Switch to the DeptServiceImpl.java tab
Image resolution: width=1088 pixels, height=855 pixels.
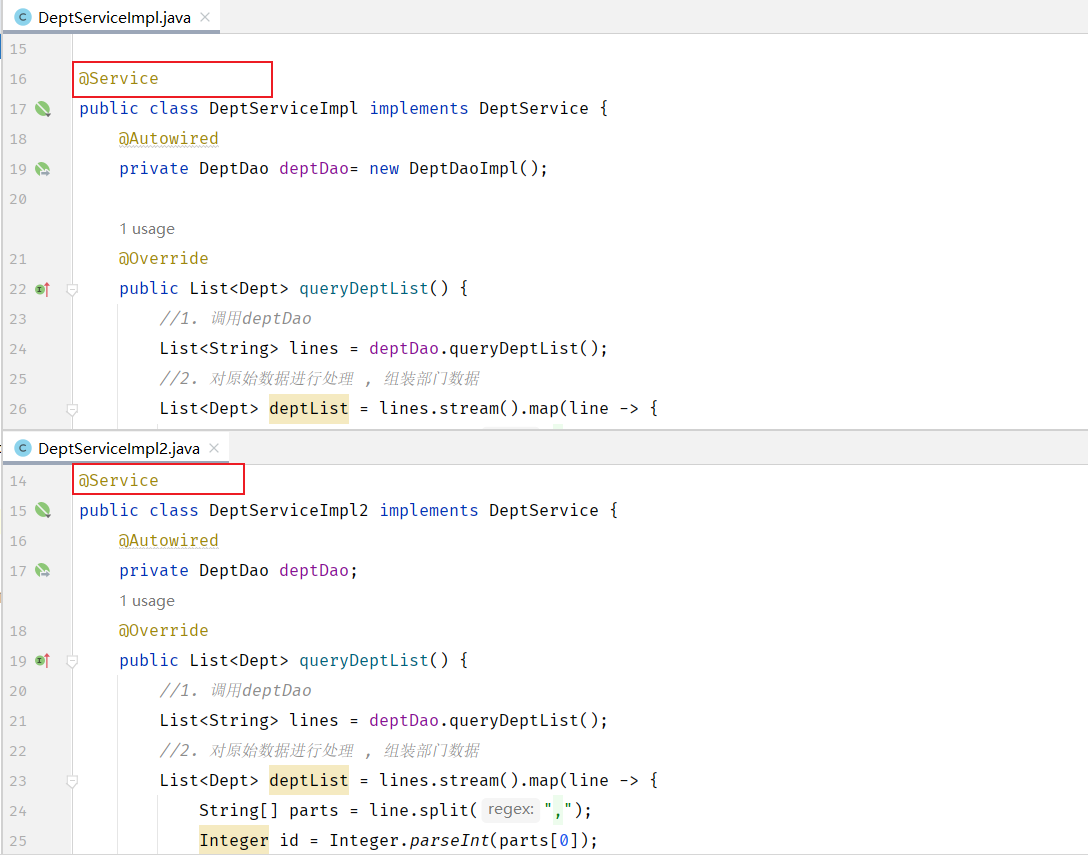tap(113, 17)
